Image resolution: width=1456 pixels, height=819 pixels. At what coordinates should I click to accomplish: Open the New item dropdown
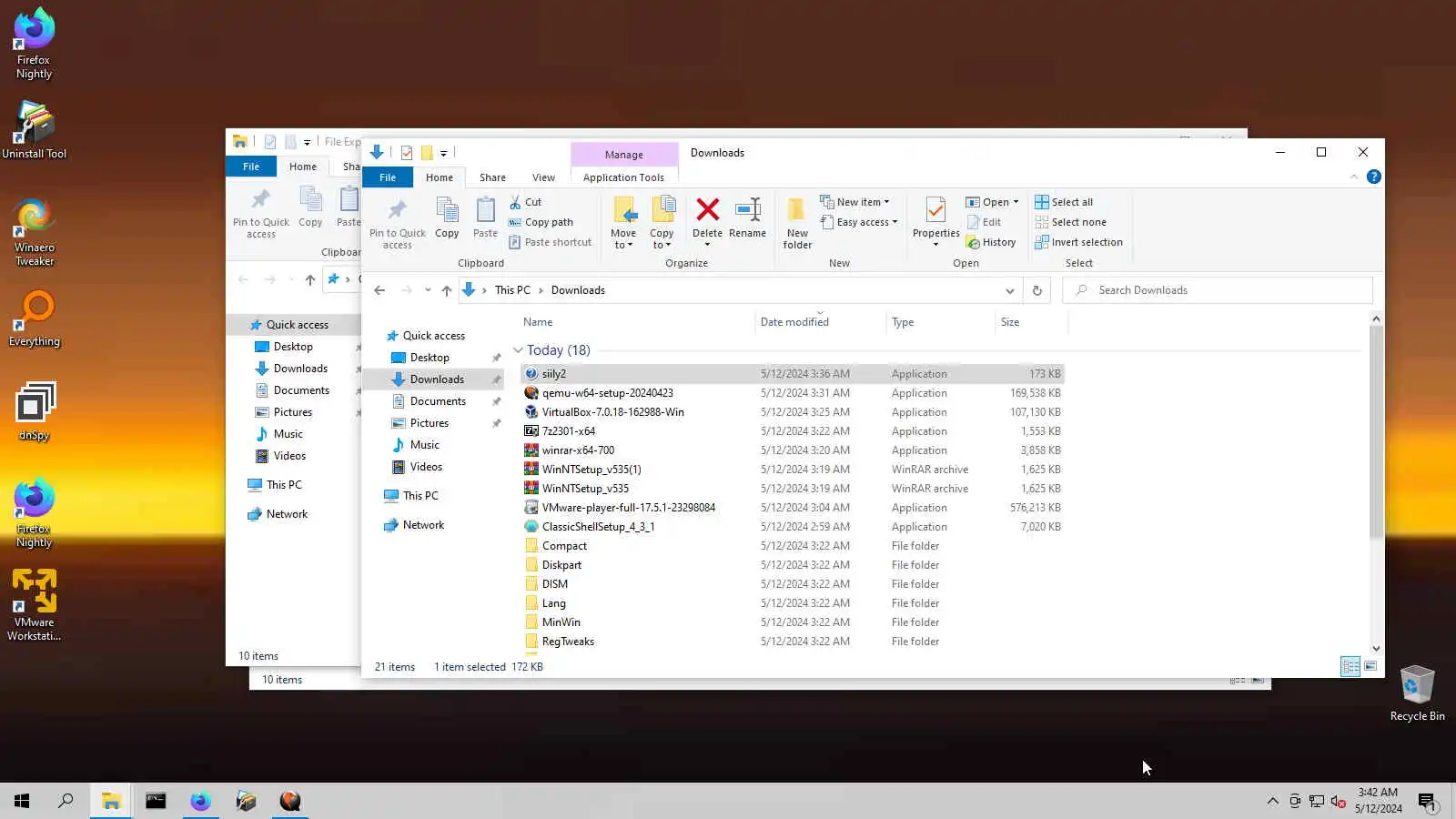click(855, 202)
